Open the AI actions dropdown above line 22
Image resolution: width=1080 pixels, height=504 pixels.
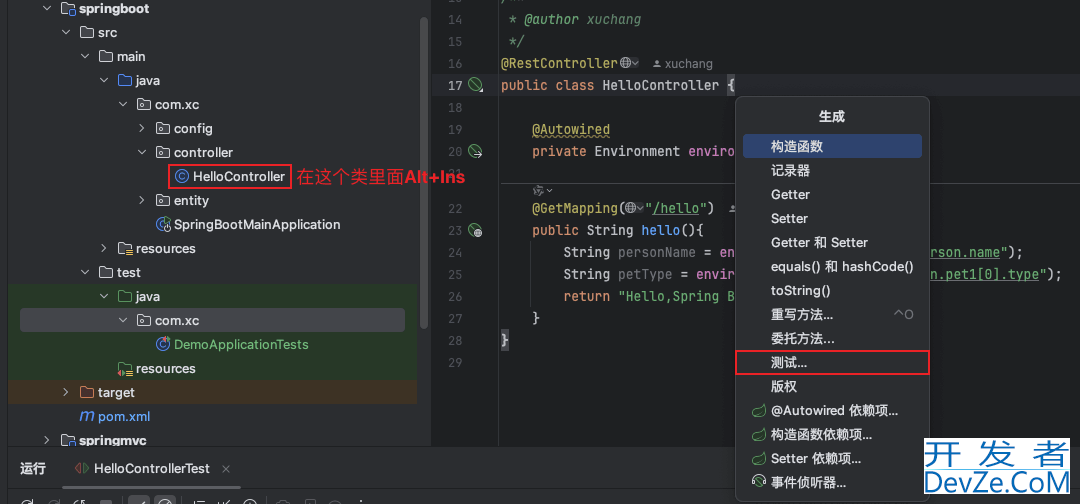pos(550,191)
